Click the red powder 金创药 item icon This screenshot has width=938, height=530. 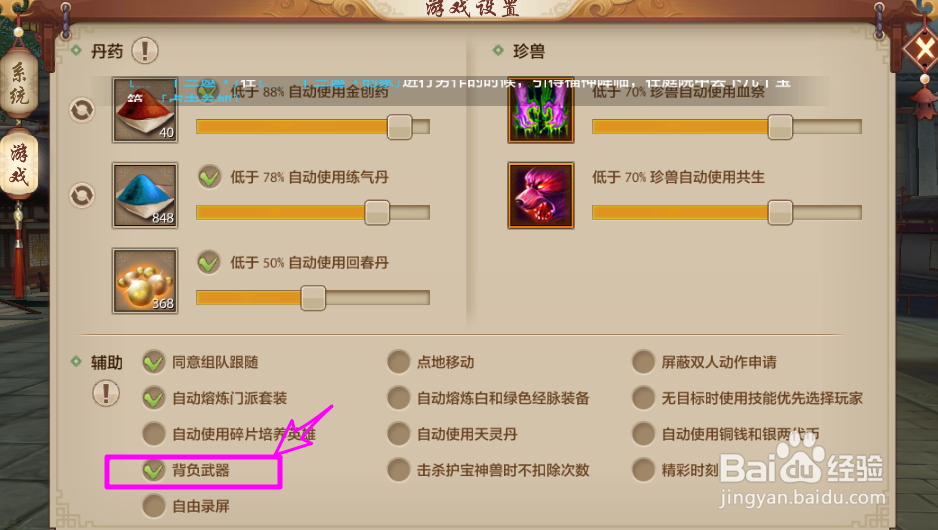click(145, 110)
